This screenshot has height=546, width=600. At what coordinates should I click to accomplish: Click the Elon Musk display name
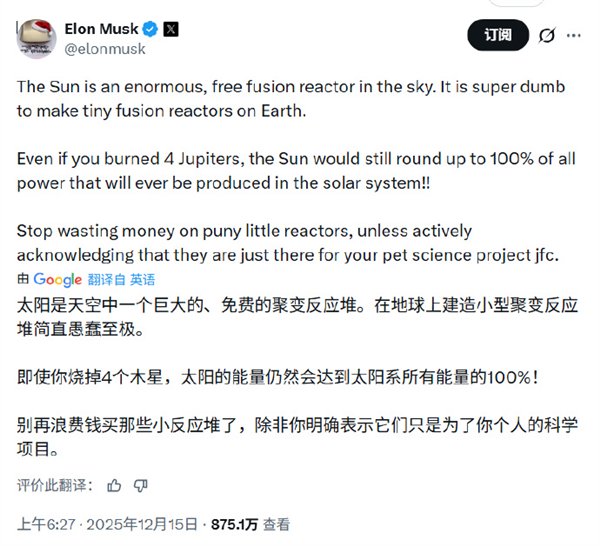coord(103,28)
